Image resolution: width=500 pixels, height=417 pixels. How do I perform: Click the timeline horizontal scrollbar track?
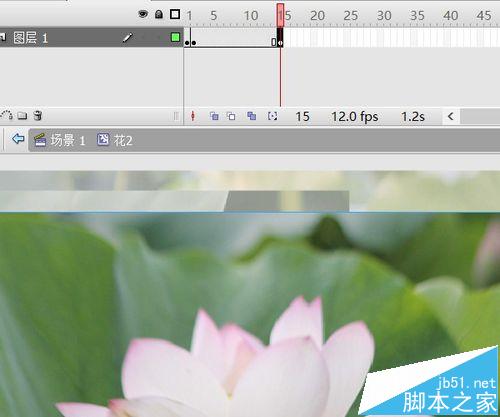[x=480, y=117]
